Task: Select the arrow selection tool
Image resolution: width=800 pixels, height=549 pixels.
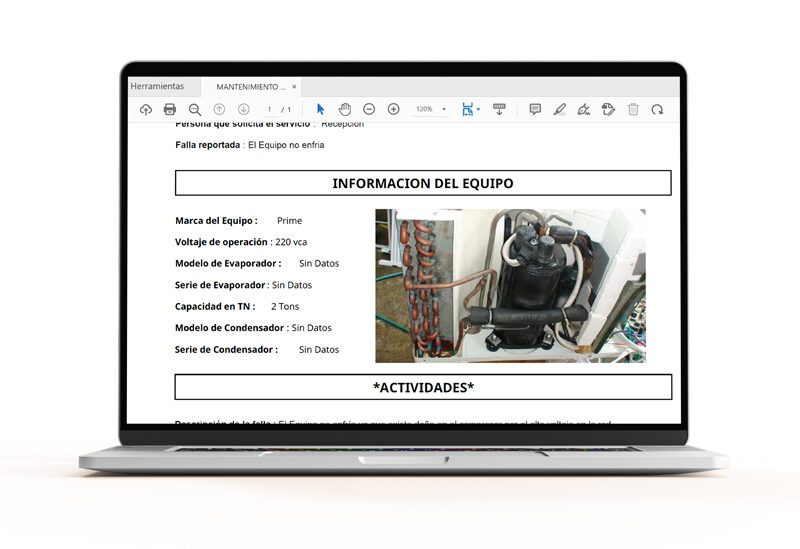Action: click(x=320, y=109)
